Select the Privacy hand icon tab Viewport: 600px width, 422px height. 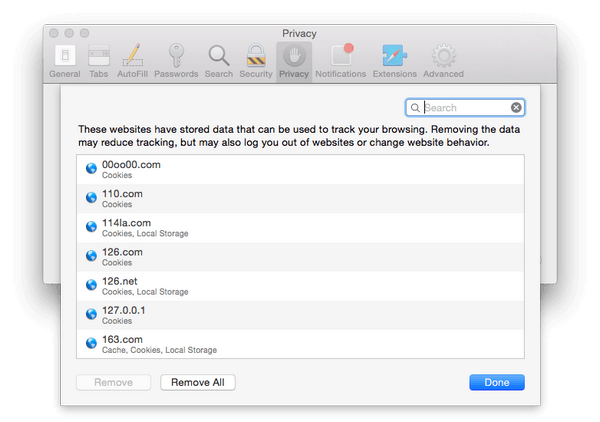294,60
